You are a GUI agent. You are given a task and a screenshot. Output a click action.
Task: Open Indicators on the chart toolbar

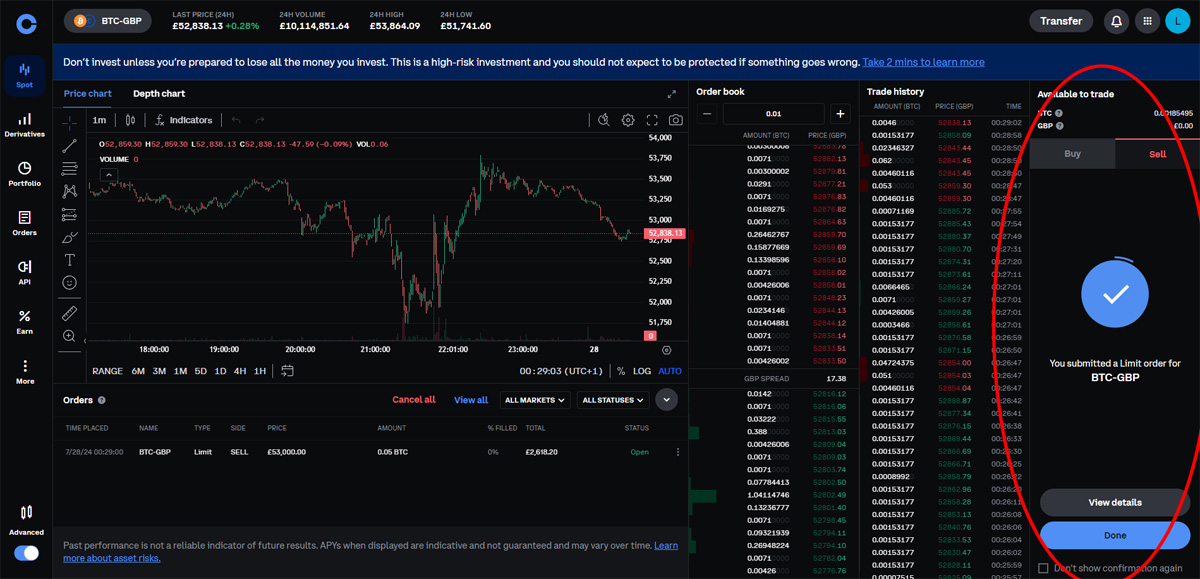[x=183, y=120]
